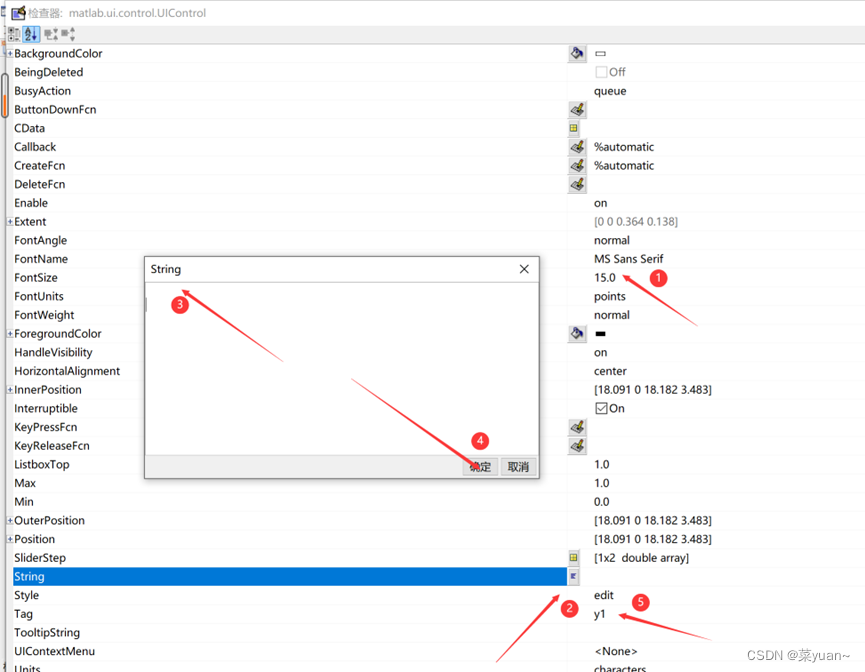Viewport: 865px width, 672px height.
Task: Click into the String dialog text area
Action: (x=342, y=369)
